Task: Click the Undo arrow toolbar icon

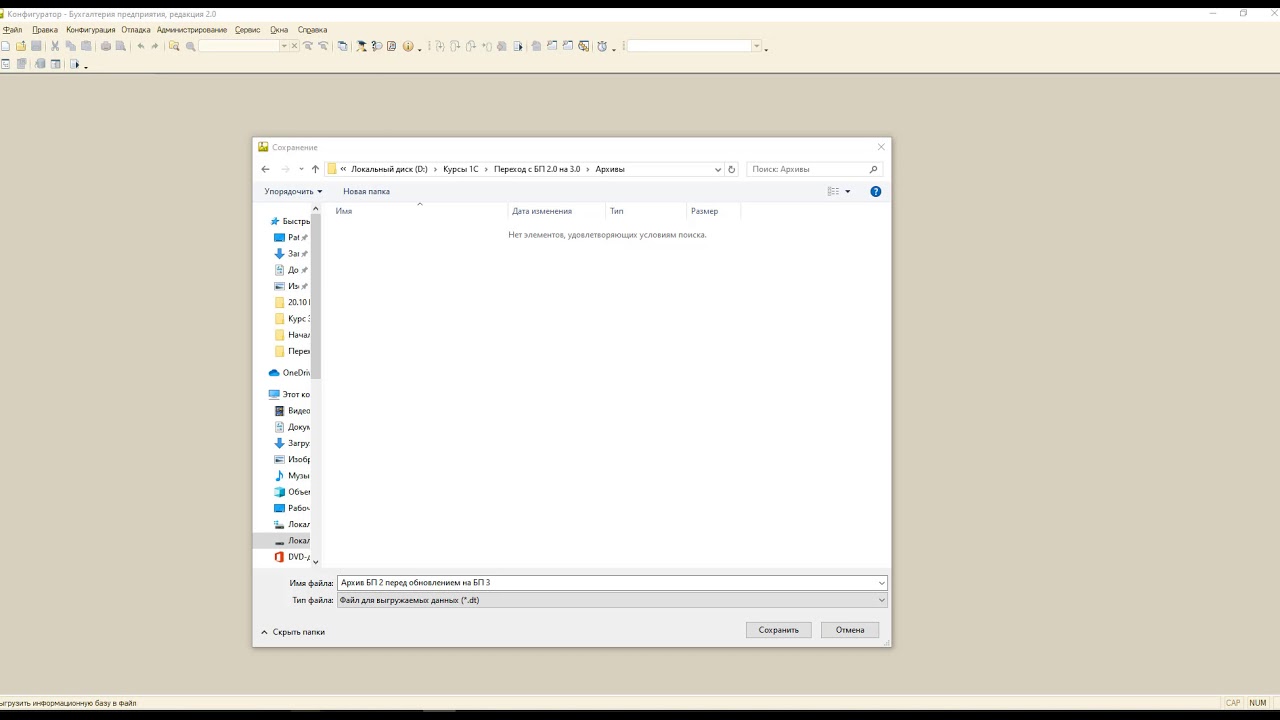Action: [x=140, y=46]
